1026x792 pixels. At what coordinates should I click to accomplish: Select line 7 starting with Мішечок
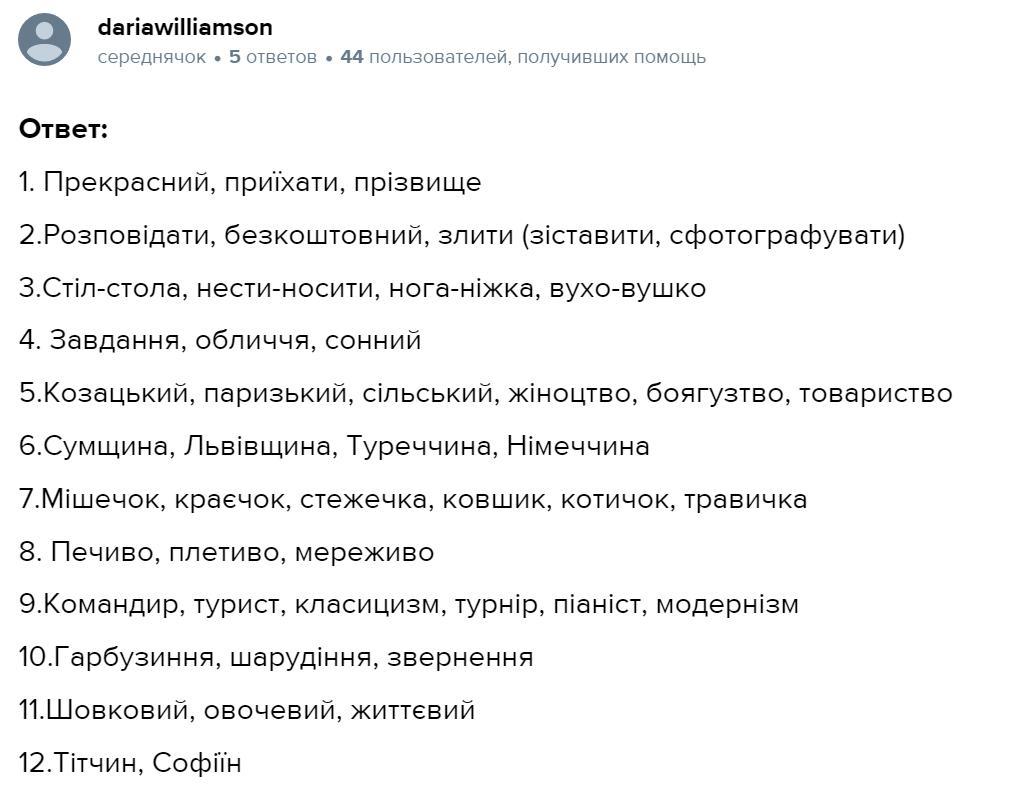(412, 499)
